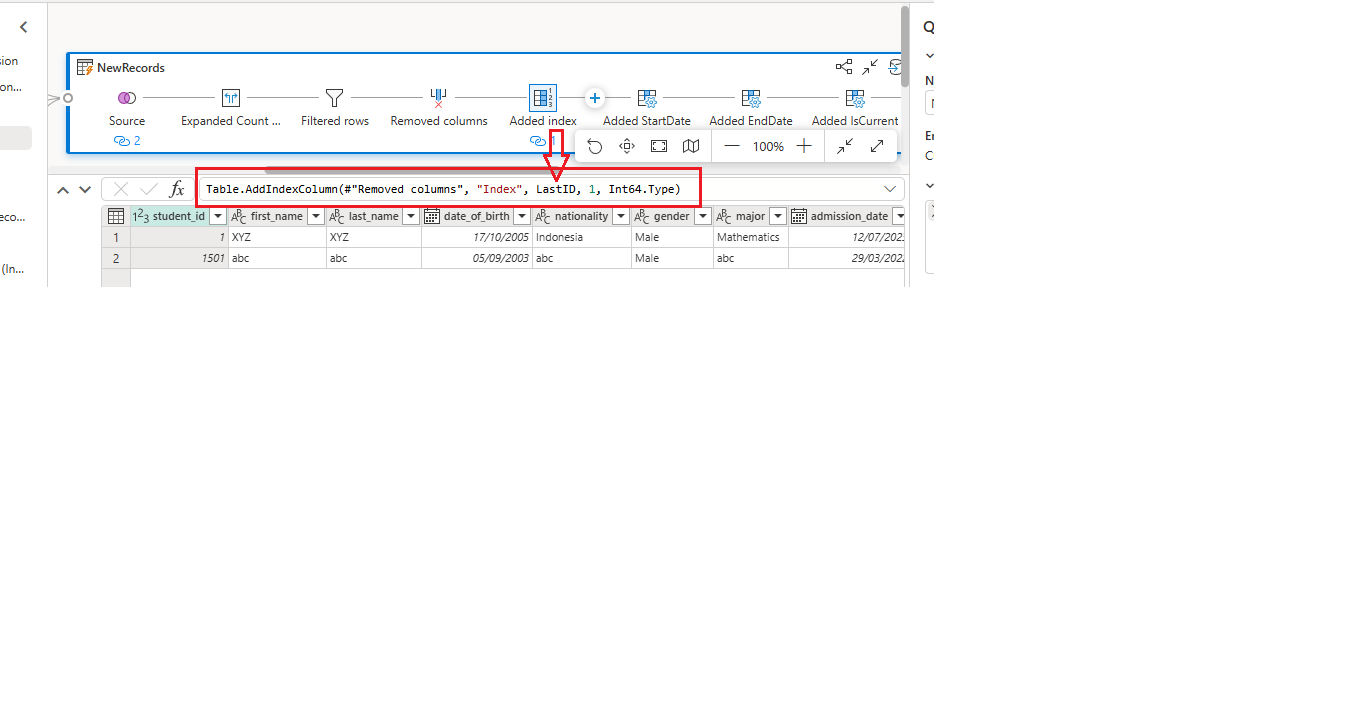Change admission_date data type icon
Screen dimensions: 1364x724
[799, 216]
